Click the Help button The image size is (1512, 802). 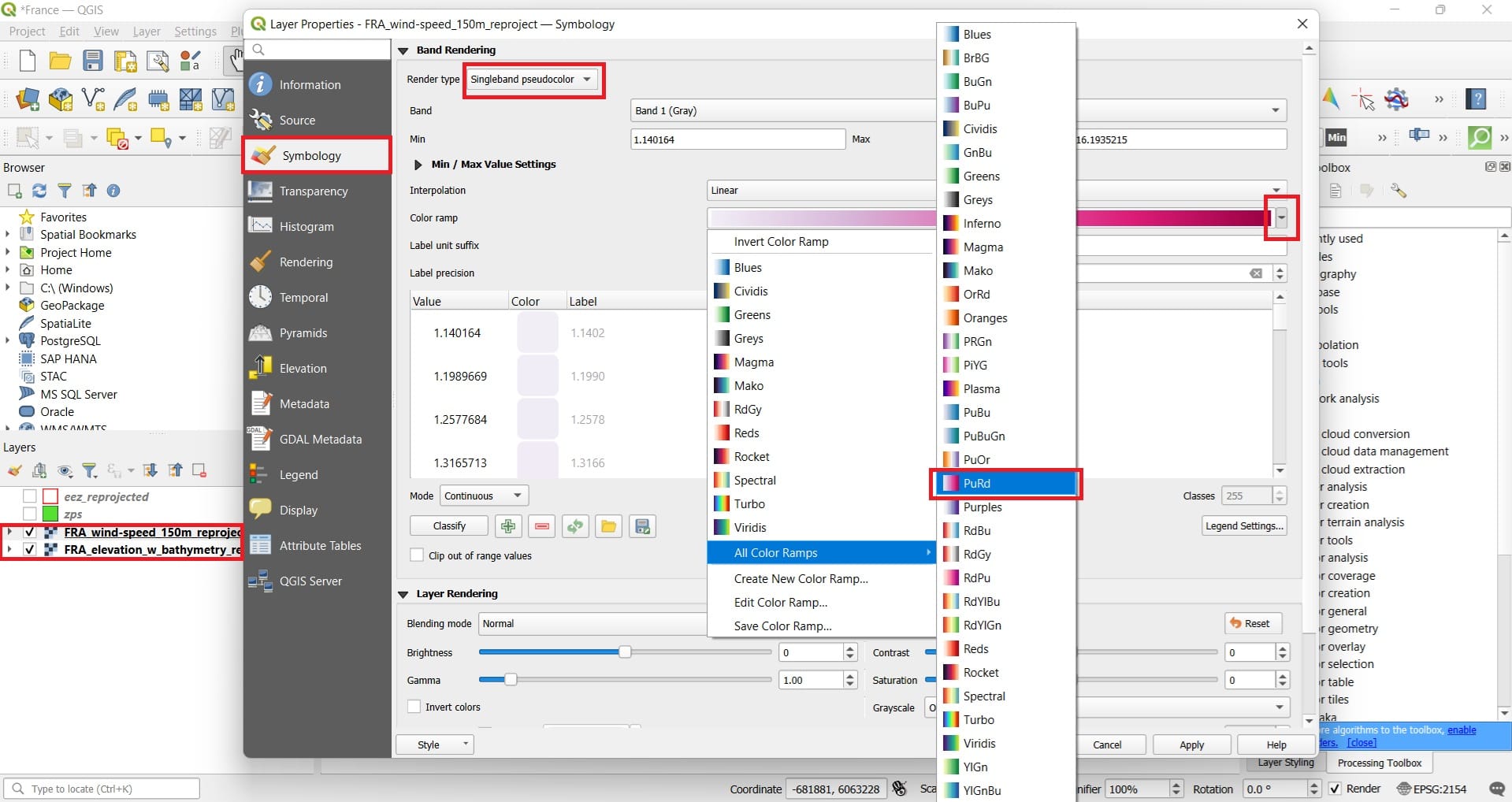(x=1276, y=744)
